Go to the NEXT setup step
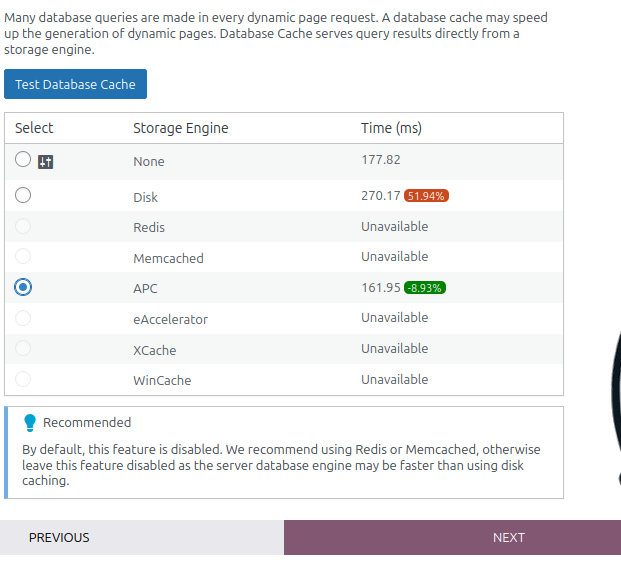 [x=452, y=537]
